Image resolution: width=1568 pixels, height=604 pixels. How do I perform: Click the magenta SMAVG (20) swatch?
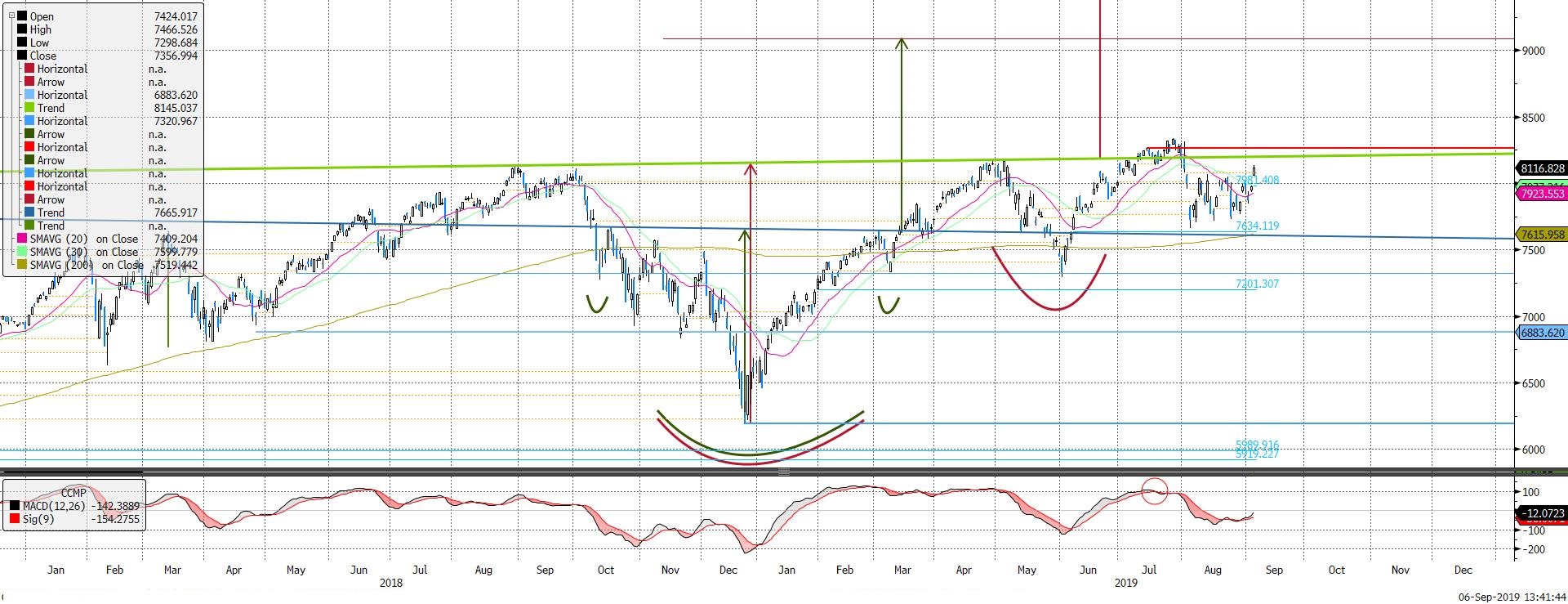pos(22,239)
